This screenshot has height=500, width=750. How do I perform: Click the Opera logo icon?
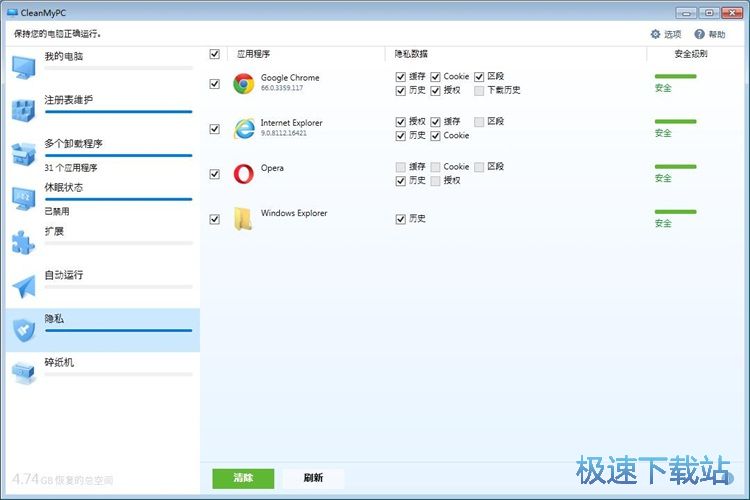pyautogui.click(x=243, y=174)
